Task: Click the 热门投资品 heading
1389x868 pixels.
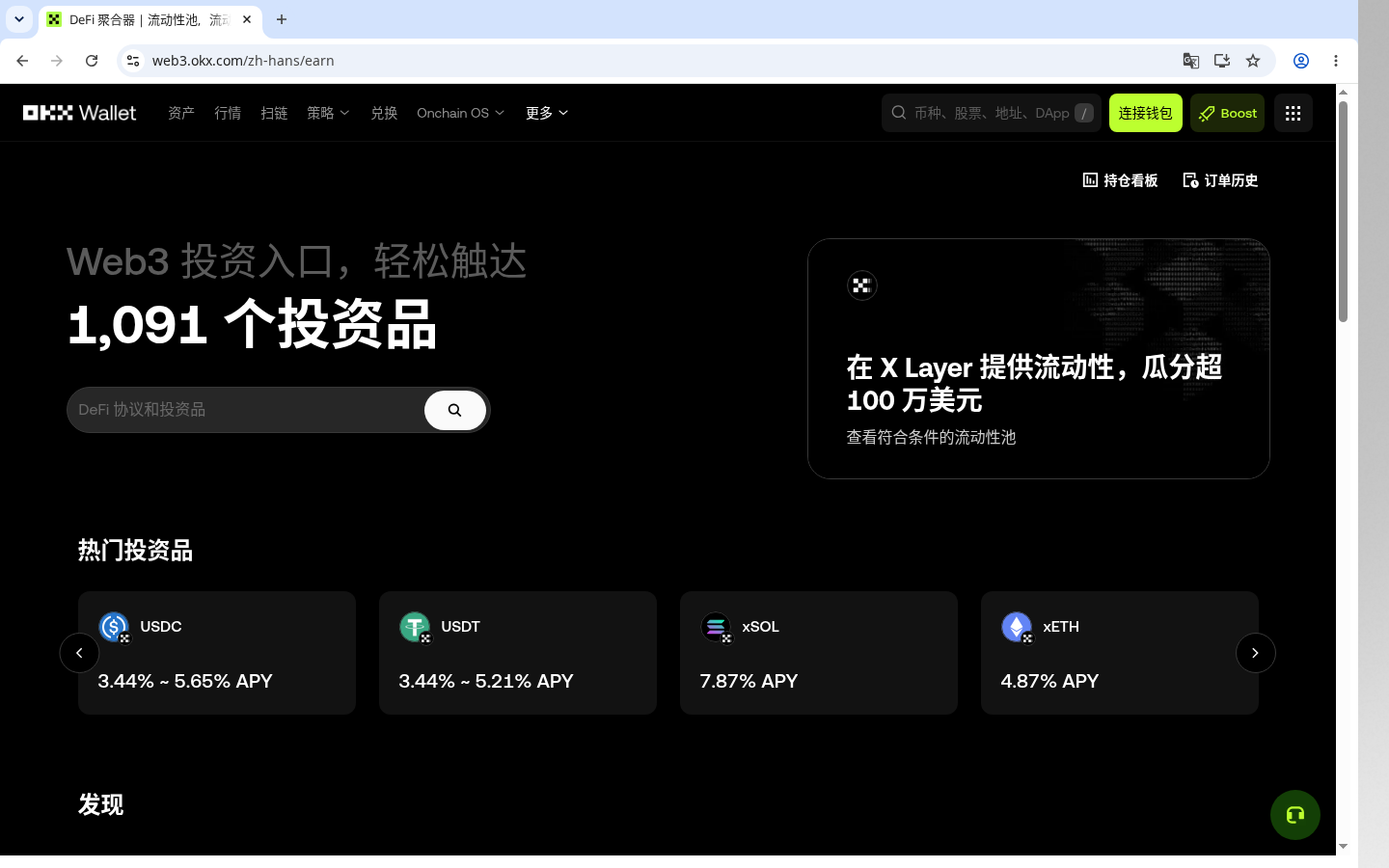Action: pyautogui.click(x=135, y=551)
